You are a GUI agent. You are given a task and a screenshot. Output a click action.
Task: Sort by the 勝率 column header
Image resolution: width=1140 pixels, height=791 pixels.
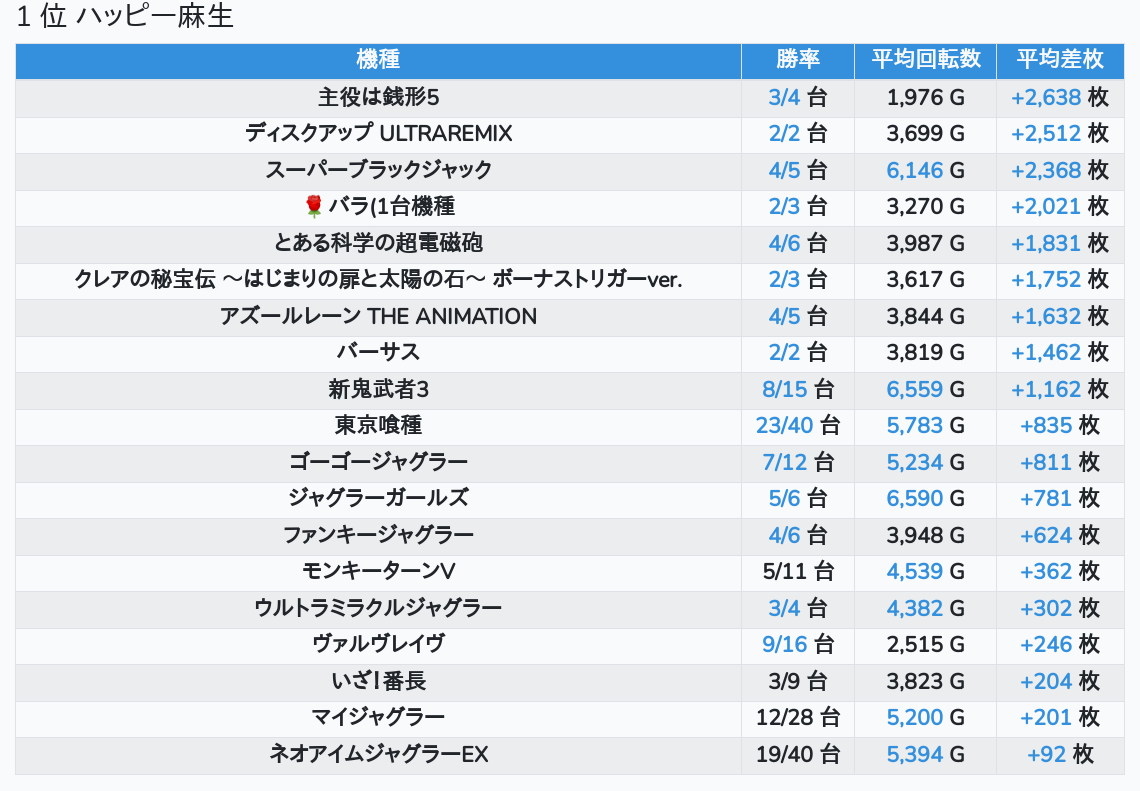pos(797,59)
